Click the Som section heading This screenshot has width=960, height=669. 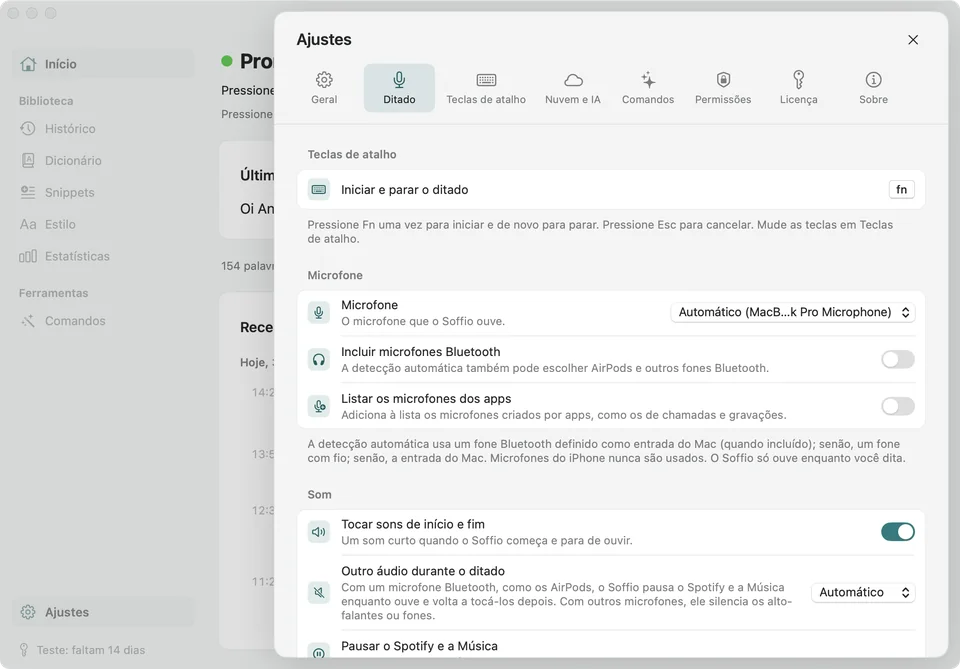320,495
